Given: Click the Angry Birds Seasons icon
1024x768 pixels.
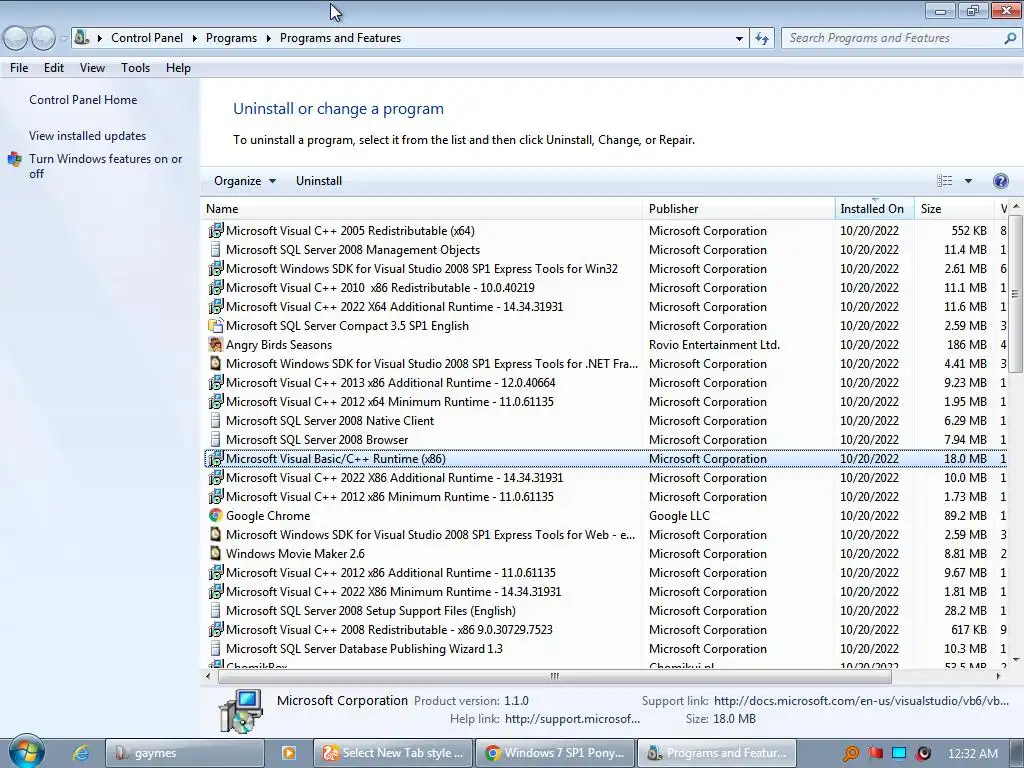Looking at the screenshot, I should [x=216, y=344].
